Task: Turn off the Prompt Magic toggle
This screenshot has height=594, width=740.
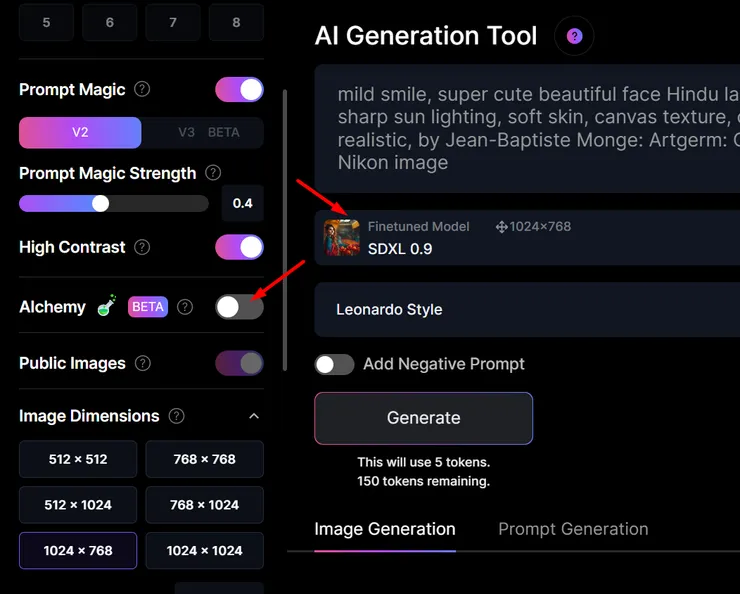Action: 239,90
